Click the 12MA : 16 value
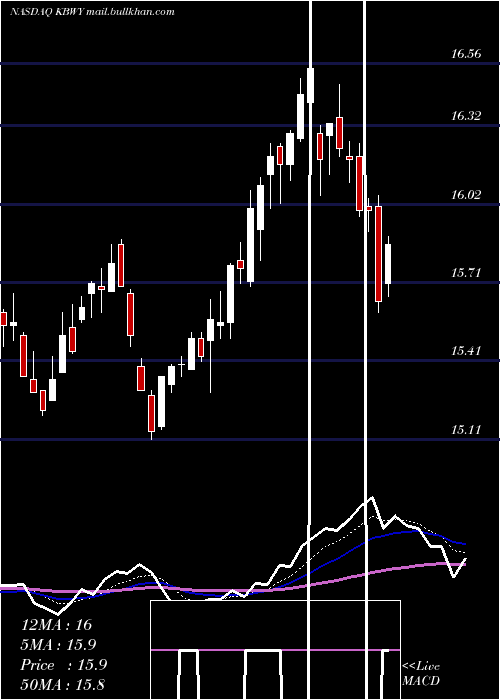The height and width of the screenshot is (700, 500). (56, 625)
